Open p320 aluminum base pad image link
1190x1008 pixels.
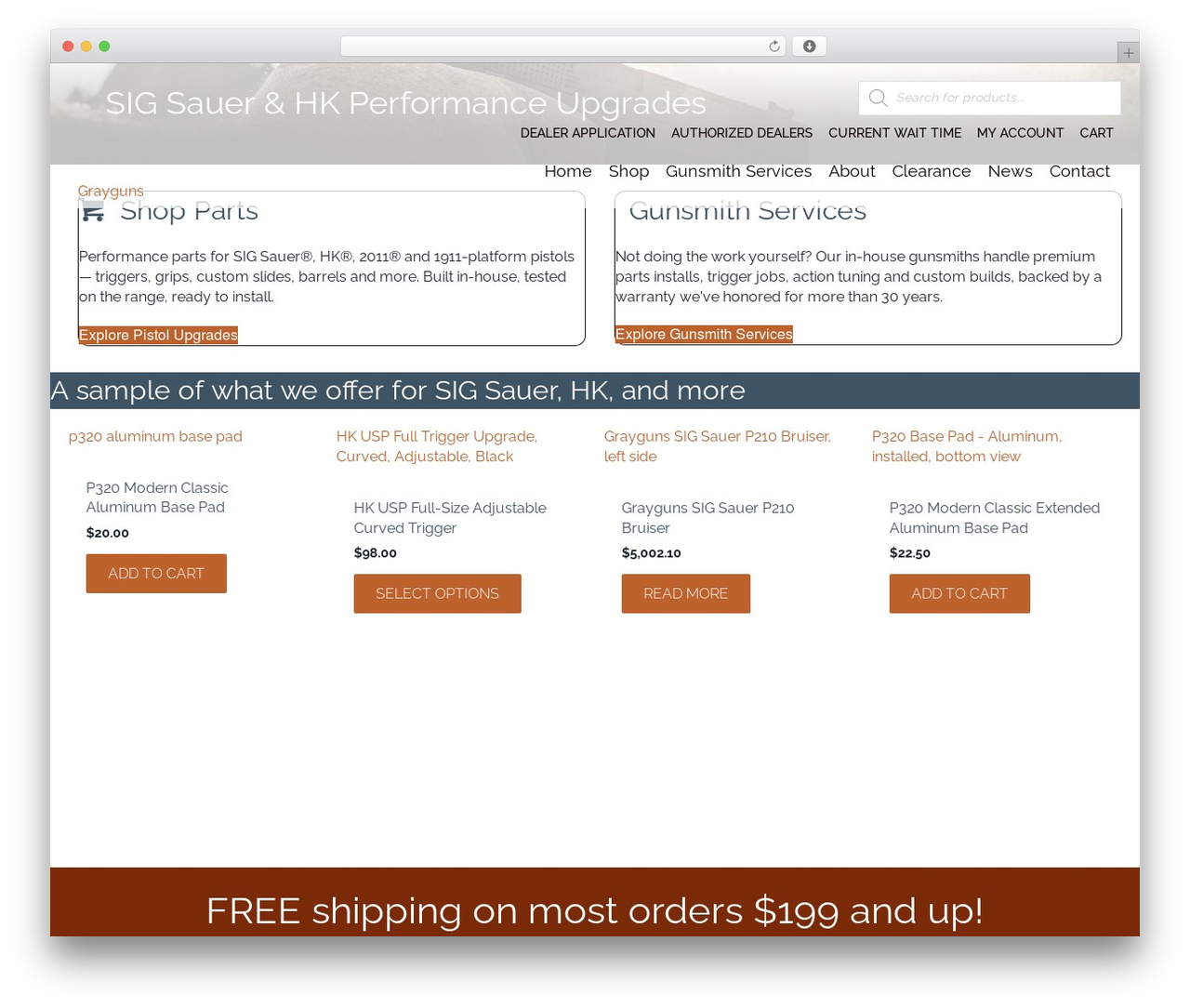155,436
